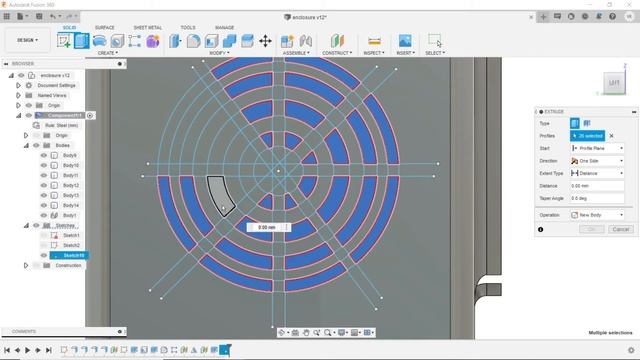Hide Body10 using its eye icon
This screenshot has width=640, height=360.
tap(44, 165)
